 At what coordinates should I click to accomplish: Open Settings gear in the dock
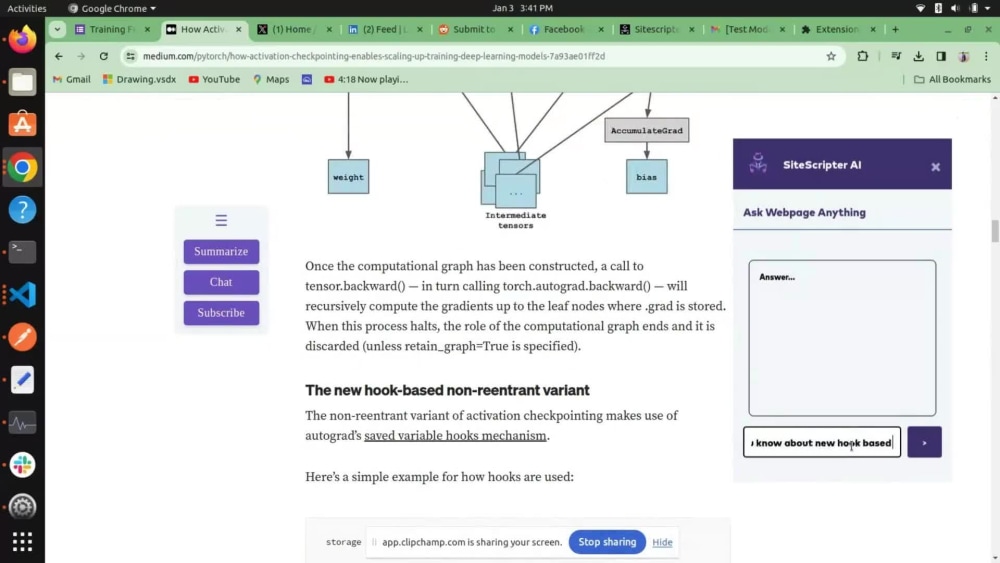22,507
